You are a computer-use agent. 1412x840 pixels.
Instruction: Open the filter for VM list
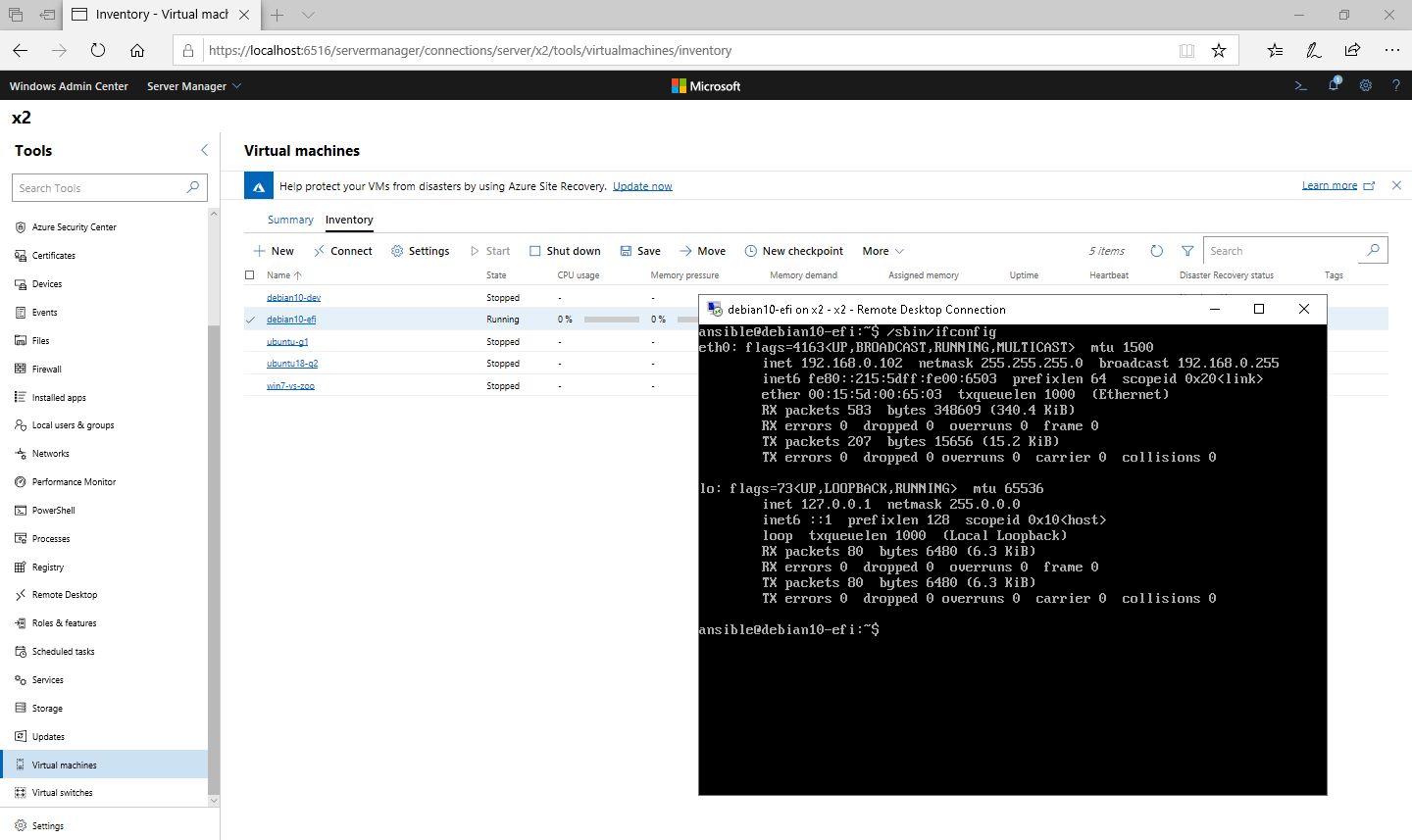pos(1187,251)
